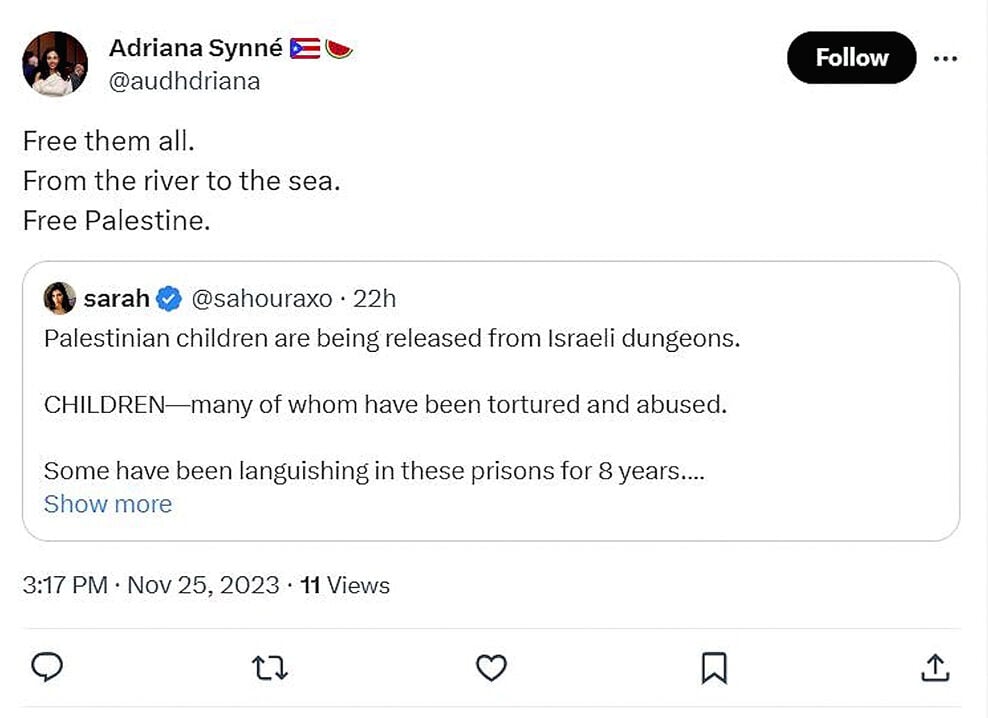Click the reply speech bubble icon
Screen dimensions: 988x718
coord(47,667)
